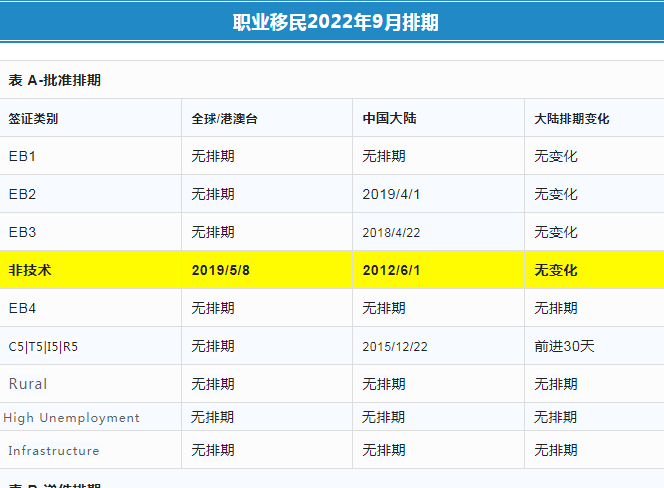Screen dimensions: 664x488
Task: Click EB3 无排期 under 全球/港澳台
Action: pos(213,233)
